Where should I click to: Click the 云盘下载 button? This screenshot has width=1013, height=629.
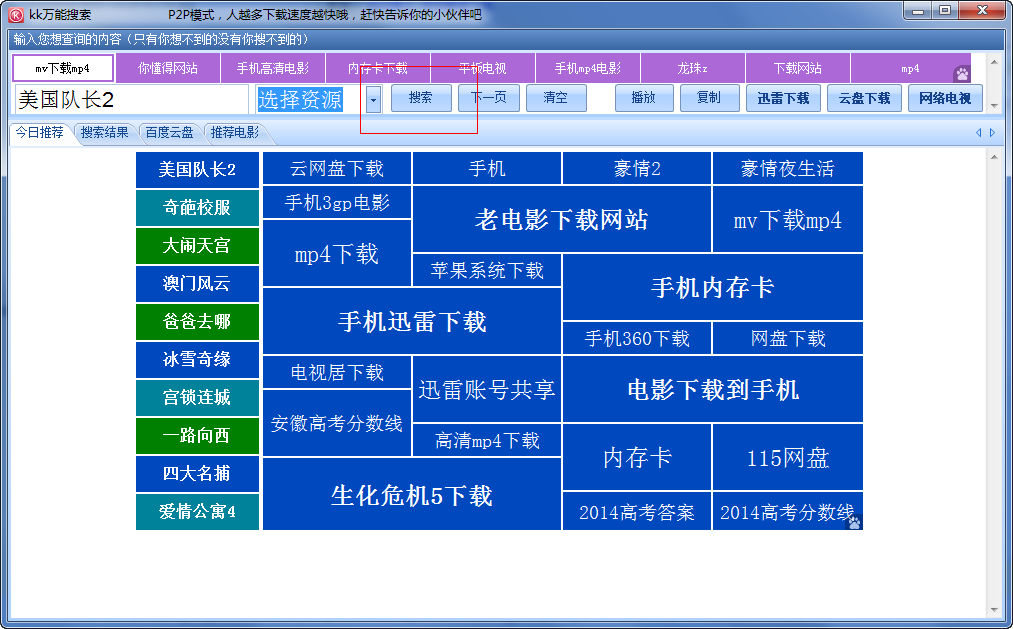point(864,98)
